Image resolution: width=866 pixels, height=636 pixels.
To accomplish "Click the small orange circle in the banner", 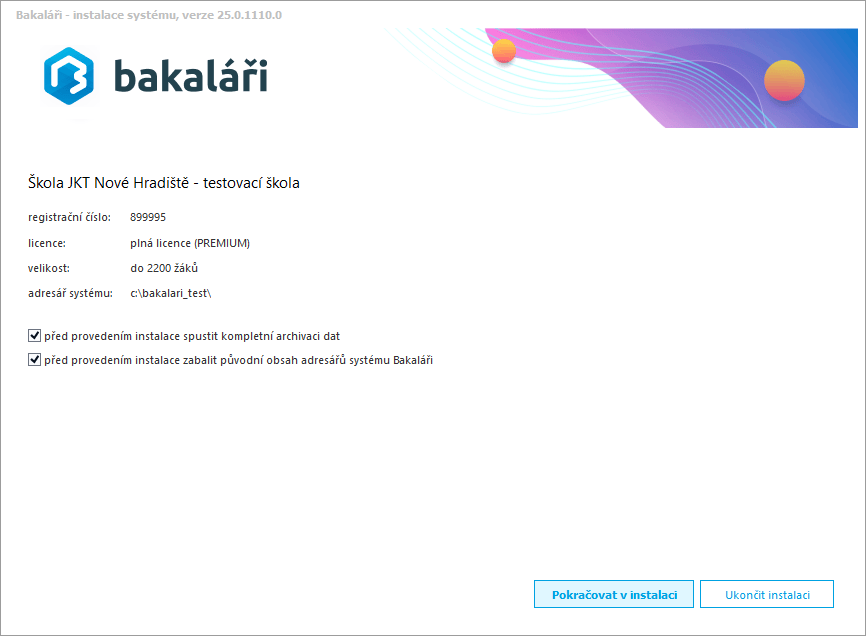I will 504,51.
